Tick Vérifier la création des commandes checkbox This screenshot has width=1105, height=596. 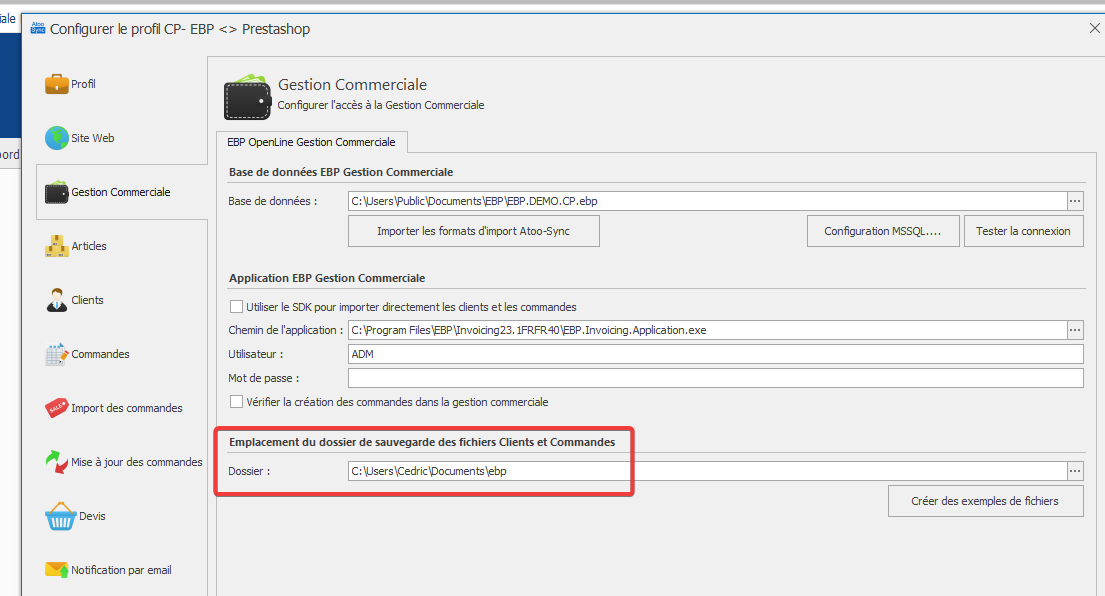coord(237,402)
